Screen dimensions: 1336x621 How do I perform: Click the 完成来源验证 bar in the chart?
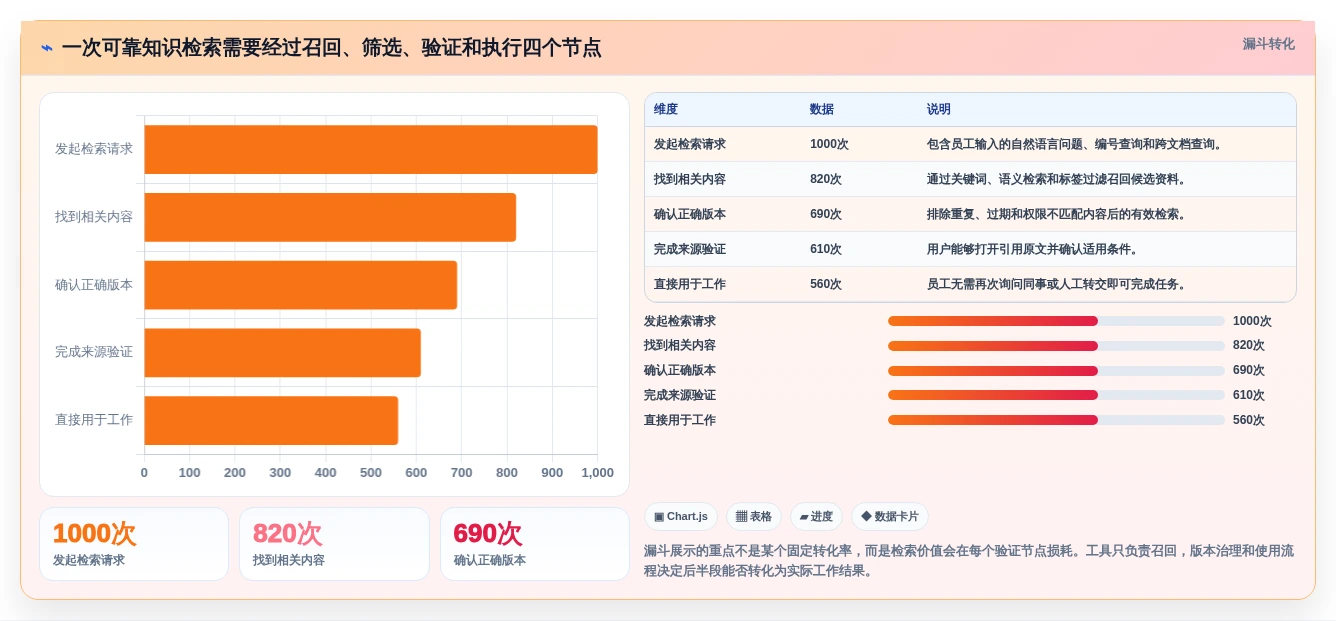283,353
